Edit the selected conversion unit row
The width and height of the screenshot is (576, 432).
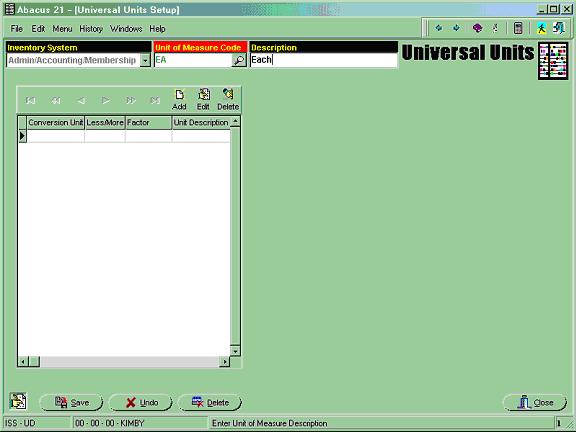click(203, 100)
